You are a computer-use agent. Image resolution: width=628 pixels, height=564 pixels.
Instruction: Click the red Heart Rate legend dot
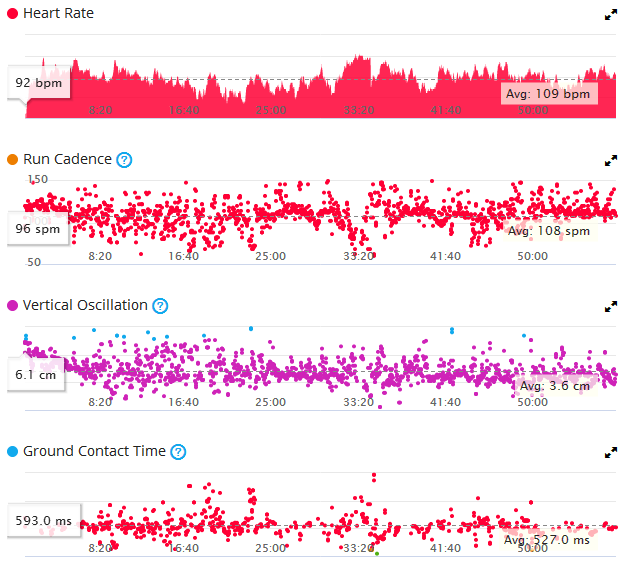[x=12, y=14]
